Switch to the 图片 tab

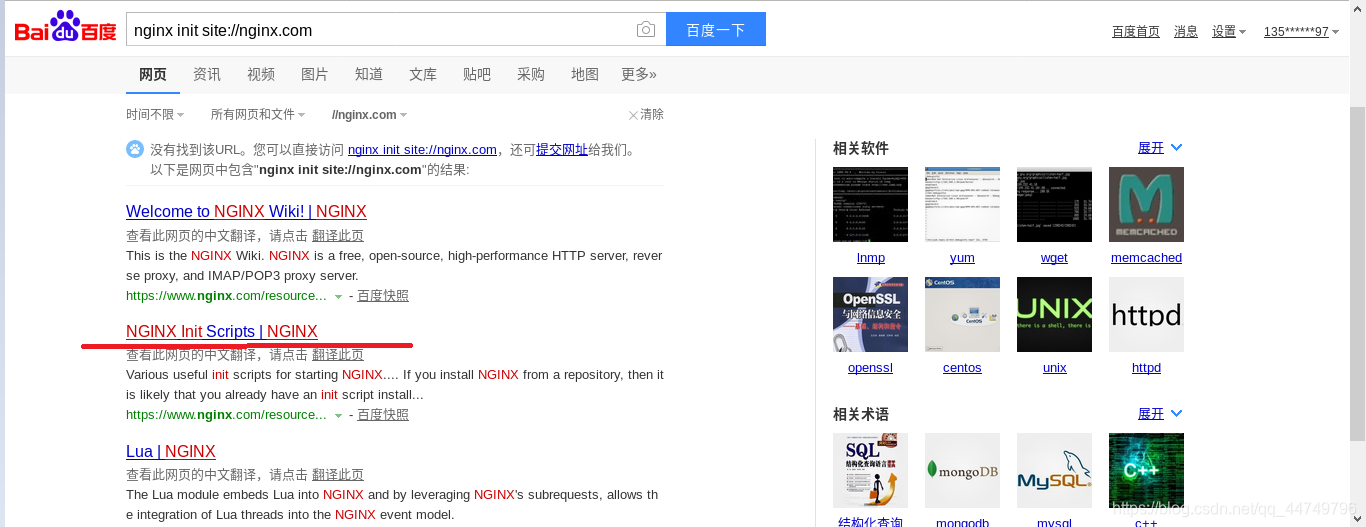coord(315,74)
